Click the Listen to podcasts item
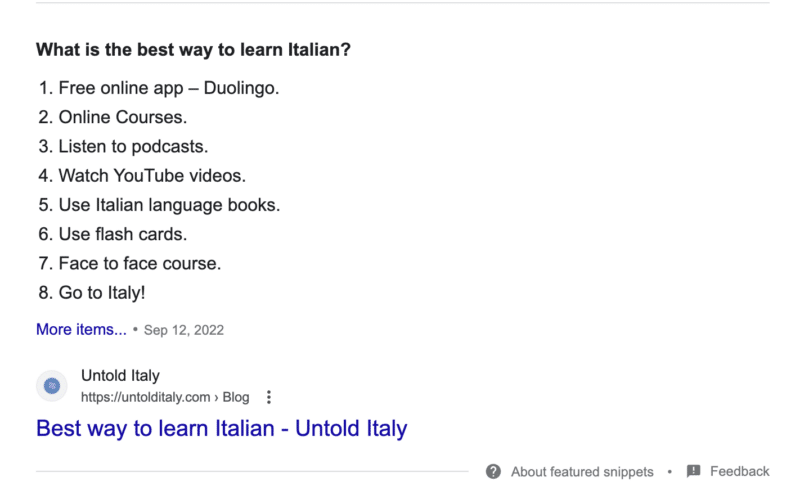The height and width of the screenshot is (495, 800). [133, 147]
